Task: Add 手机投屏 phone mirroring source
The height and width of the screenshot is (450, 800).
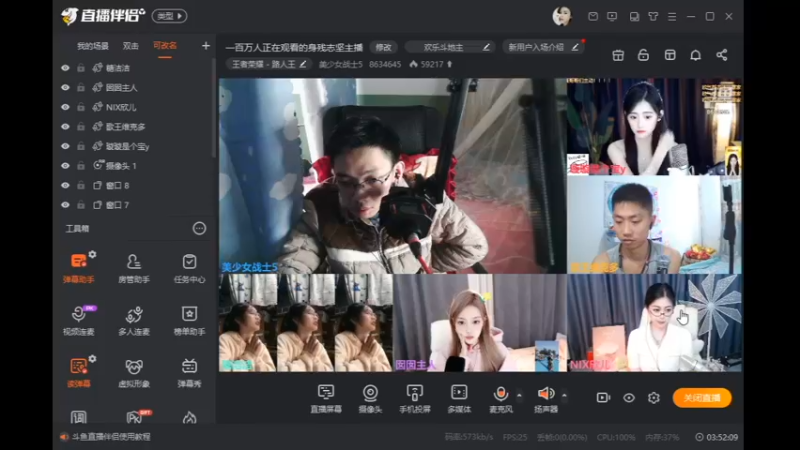Action: click(x=415, y=398)
